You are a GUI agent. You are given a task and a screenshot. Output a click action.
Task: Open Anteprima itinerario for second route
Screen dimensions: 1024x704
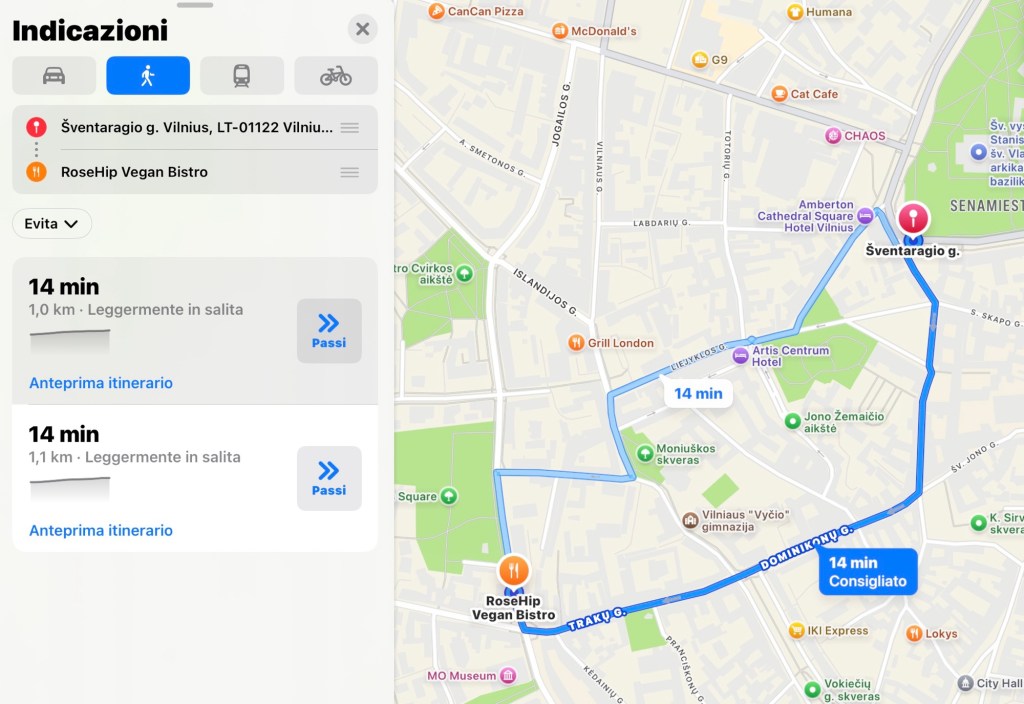coord(101,530)
